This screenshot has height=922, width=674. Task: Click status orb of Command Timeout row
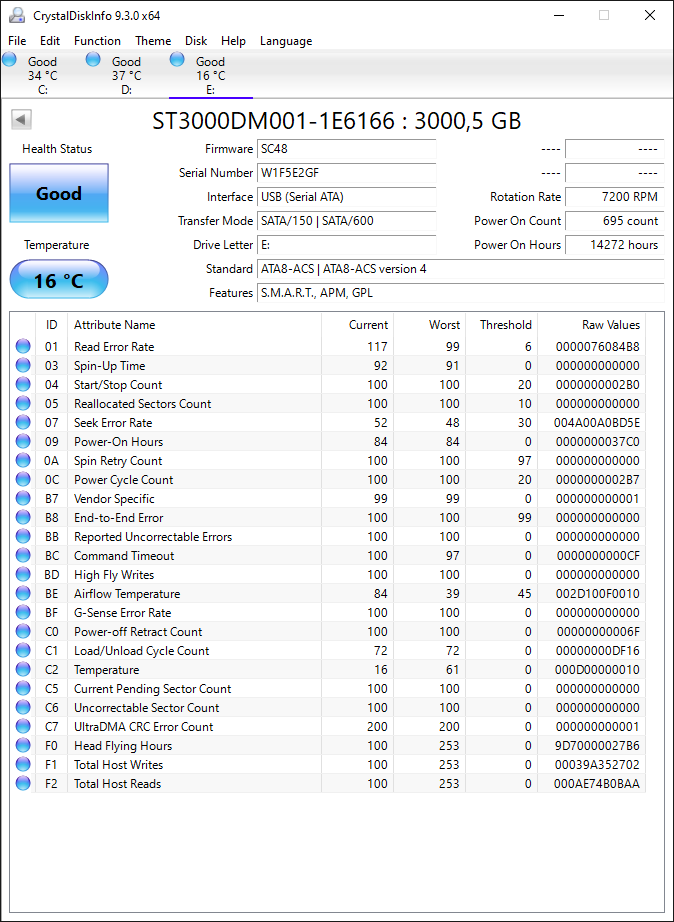[x=23, y=556]
